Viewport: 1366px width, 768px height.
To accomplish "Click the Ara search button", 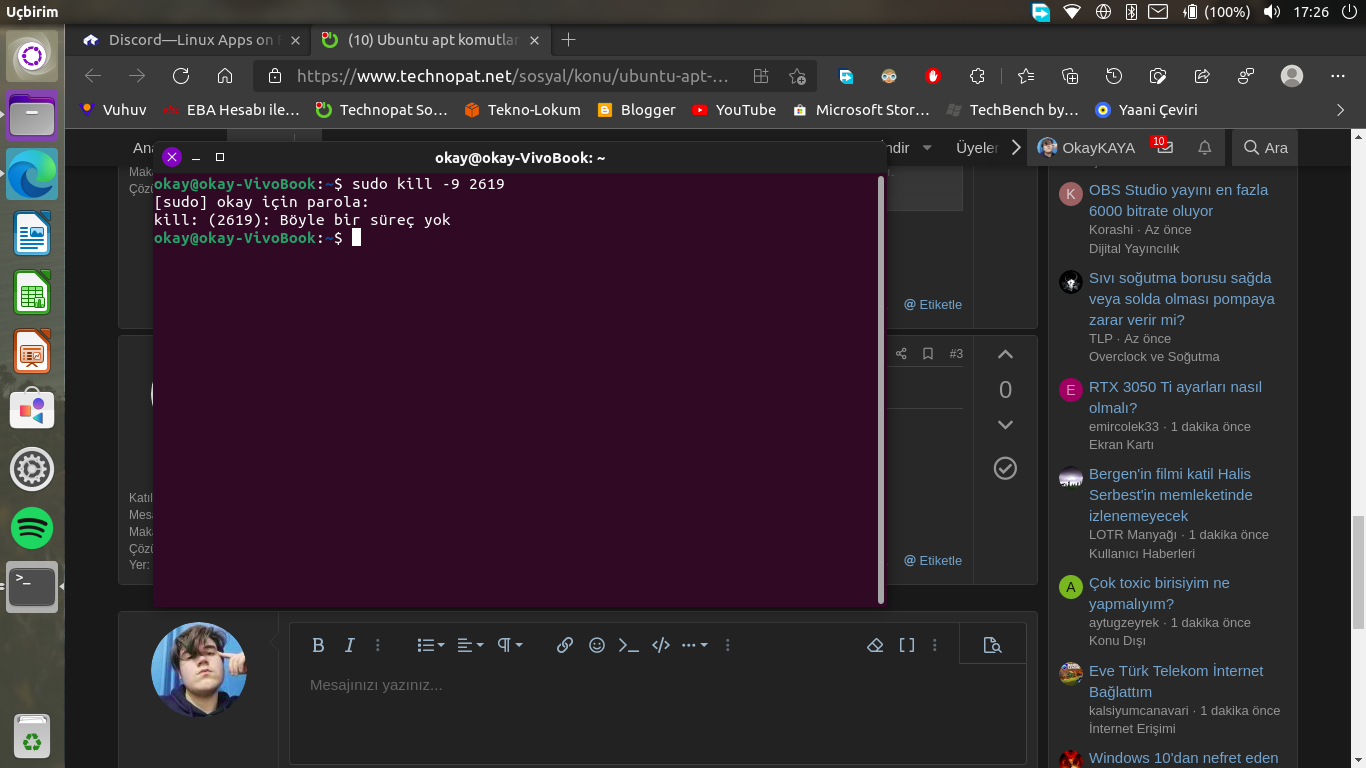I will pyautogui.click(x=1265, y=147).
